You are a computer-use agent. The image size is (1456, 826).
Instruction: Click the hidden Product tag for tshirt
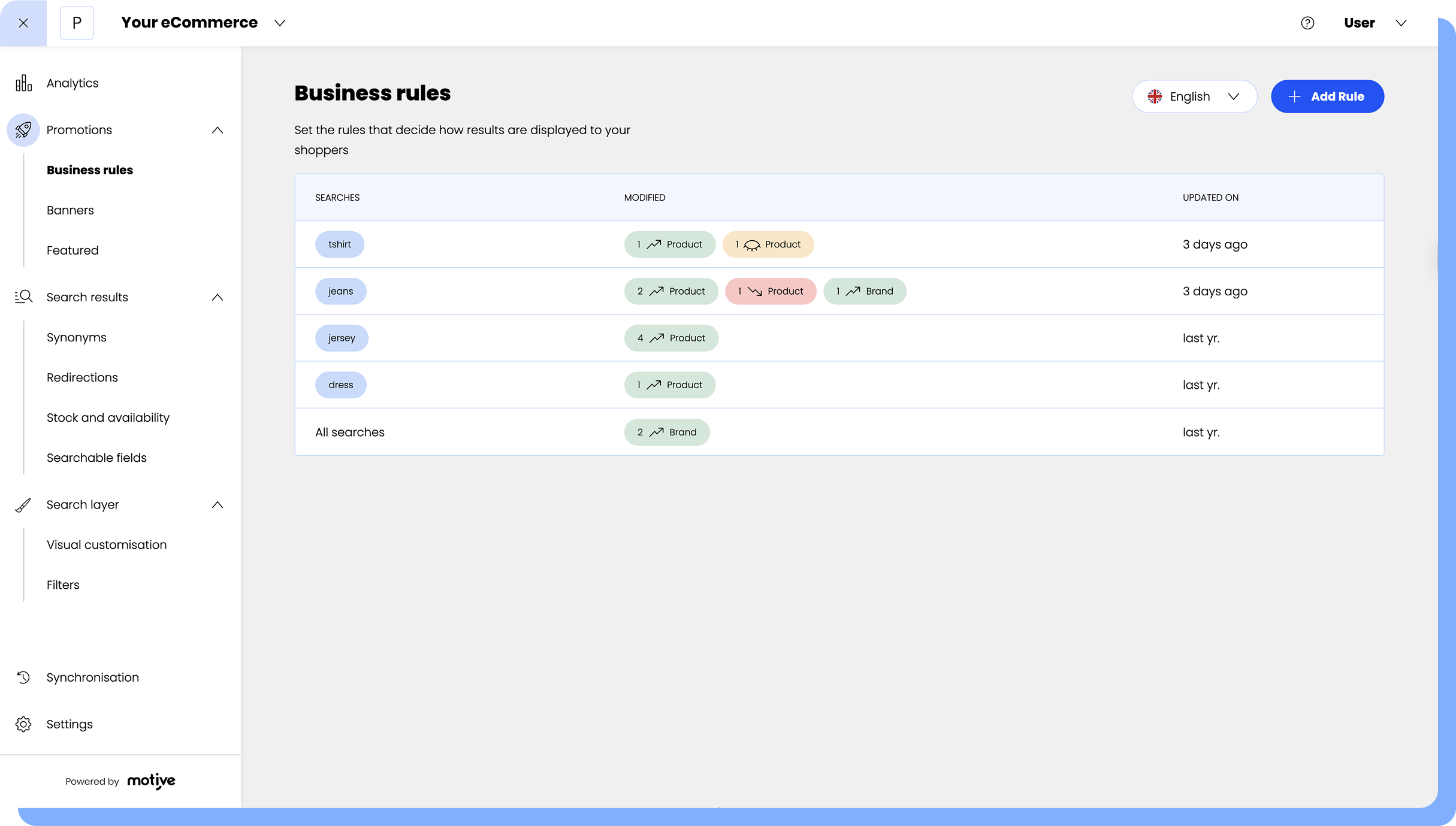768,244
